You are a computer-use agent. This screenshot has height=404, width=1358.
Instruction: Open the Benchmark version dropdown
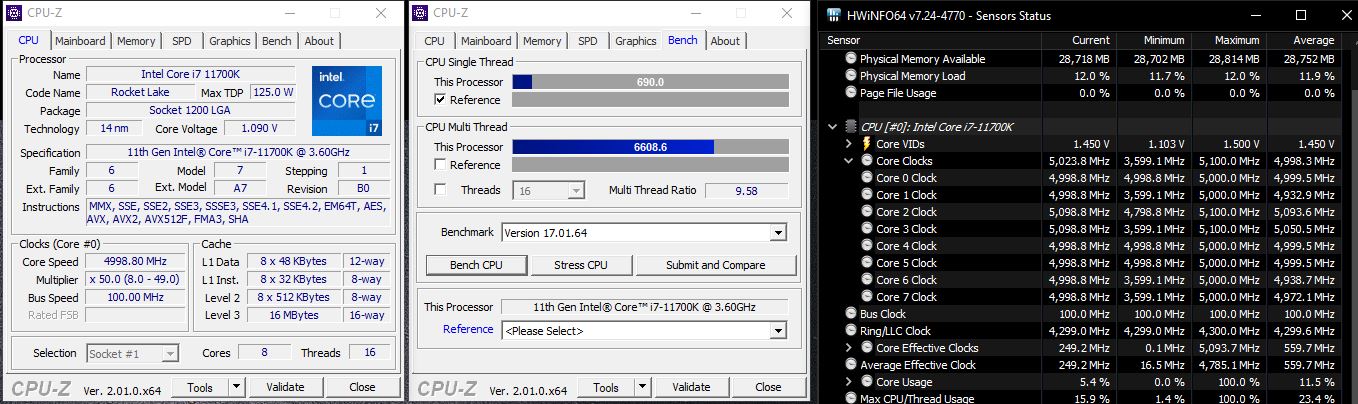(x=778, y=233)
